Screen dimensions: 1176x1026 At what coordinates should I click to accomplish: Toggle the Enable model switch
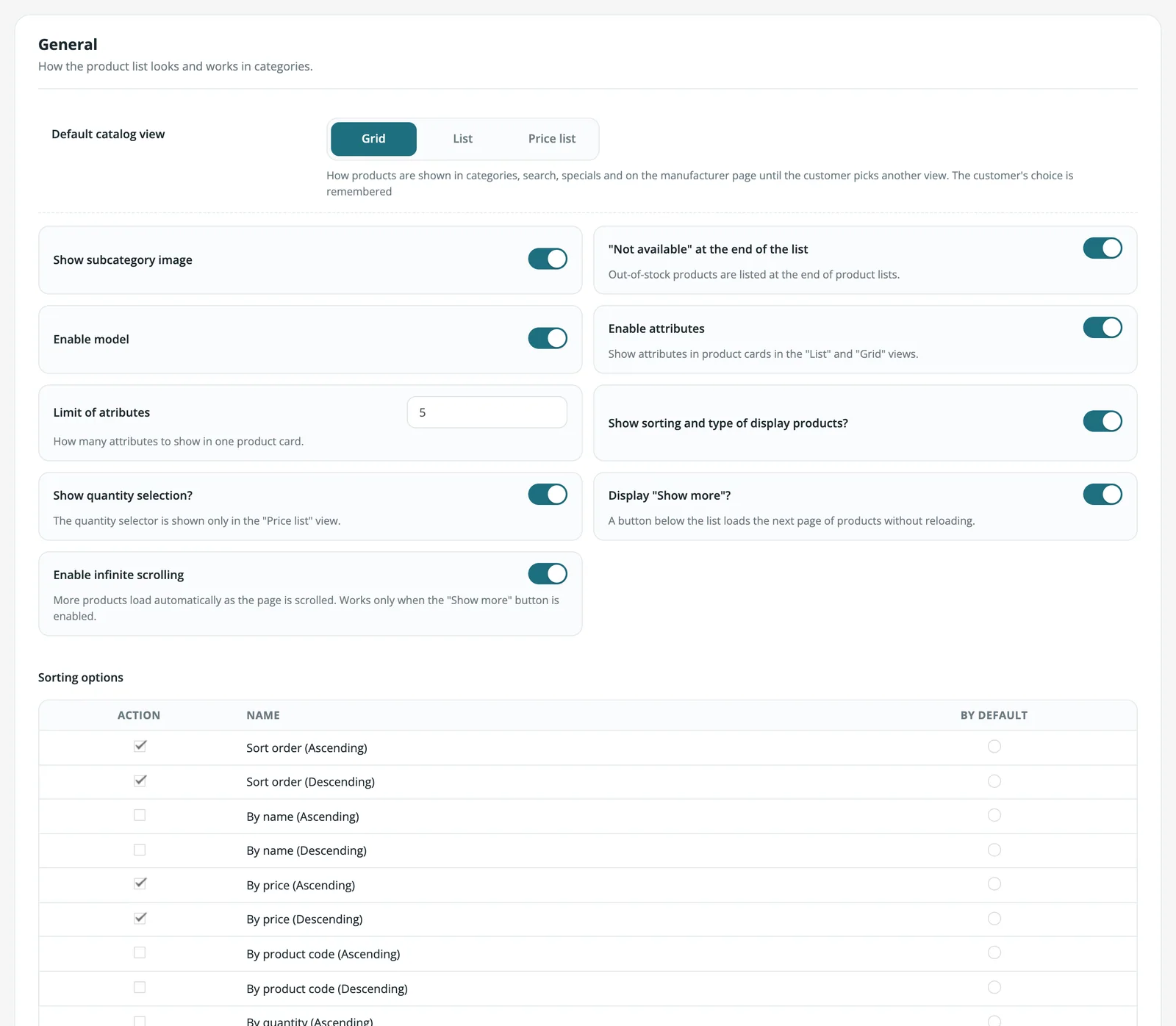point(548,338)
